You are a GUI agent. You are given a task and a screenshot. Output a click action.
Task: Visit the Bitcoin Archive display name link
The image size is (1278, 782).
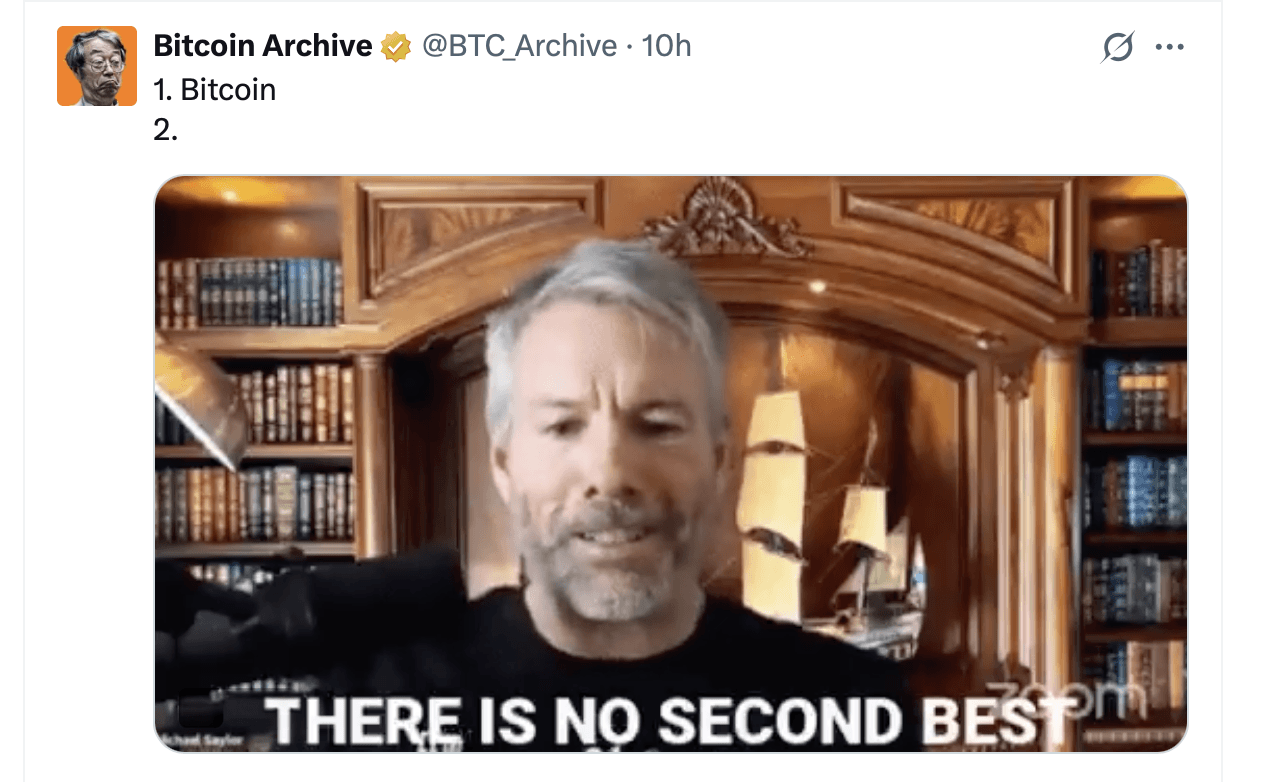click(x=263, y=46)
